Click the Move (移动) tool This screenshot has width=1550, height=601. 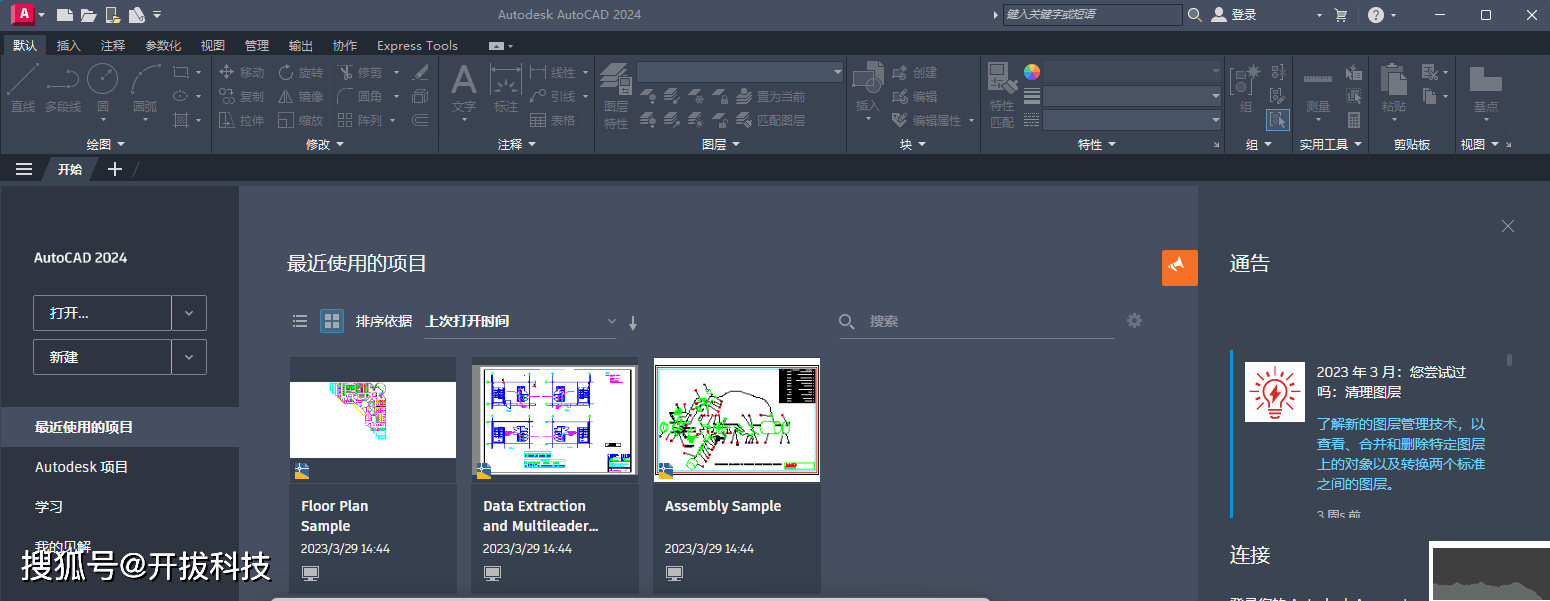241,72
